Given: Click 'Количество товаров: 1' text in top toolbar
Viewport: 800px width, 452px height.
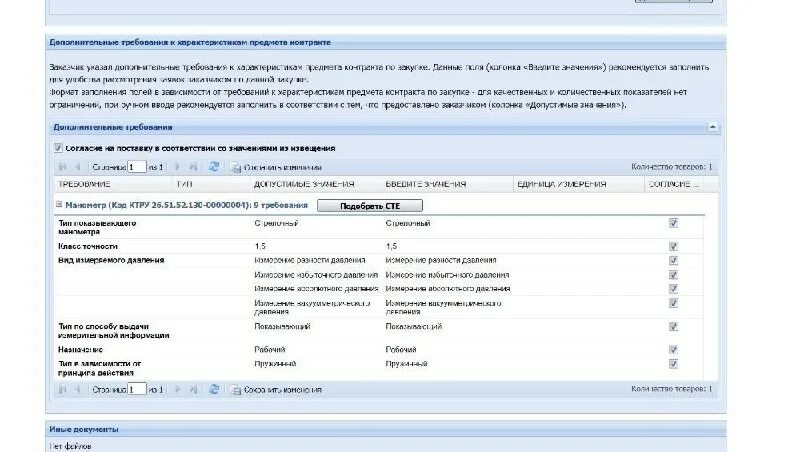Looking at the screenshot, I should [x=671, y=167].
